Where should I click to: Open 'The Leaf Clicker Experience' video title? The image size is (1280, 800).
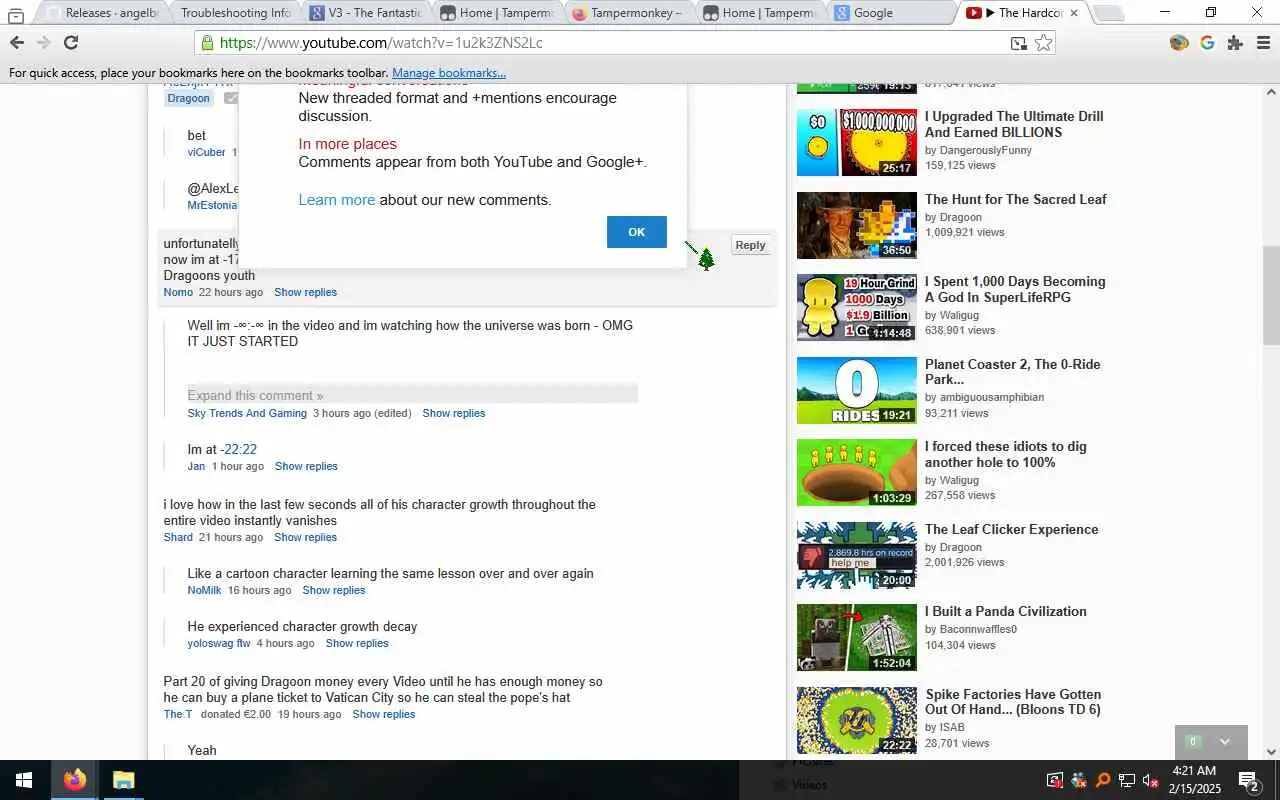1011,529
